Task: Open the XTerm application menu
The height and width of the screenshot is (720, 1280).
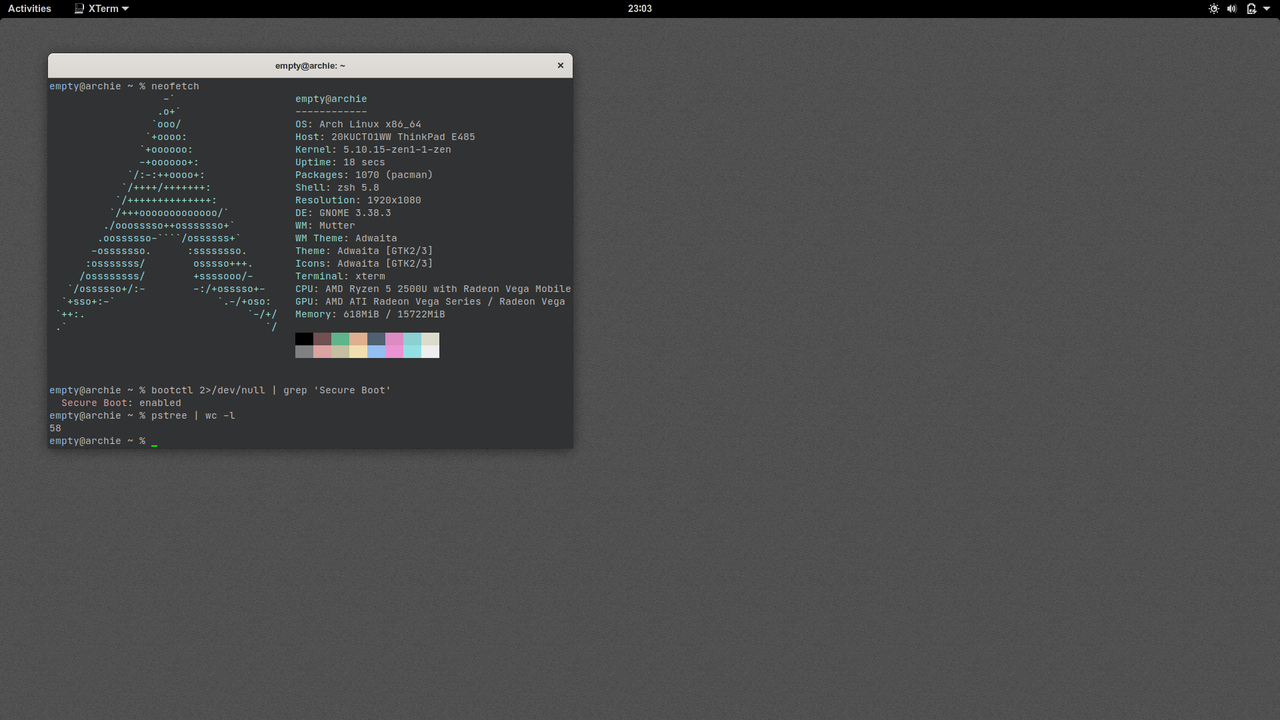Action: [x=101, y=8]
